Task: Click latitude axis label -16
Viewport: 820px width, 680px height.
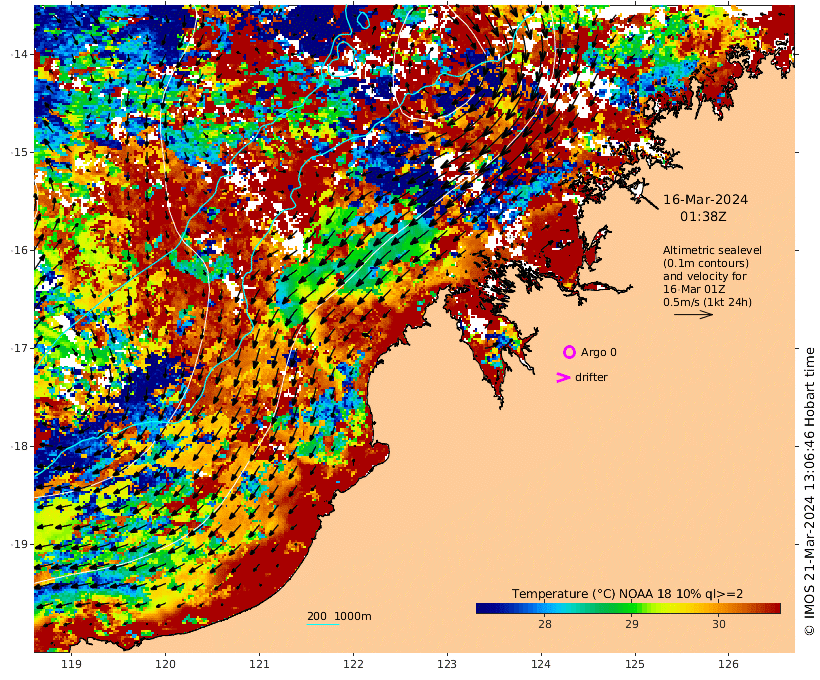Action: 19,250
